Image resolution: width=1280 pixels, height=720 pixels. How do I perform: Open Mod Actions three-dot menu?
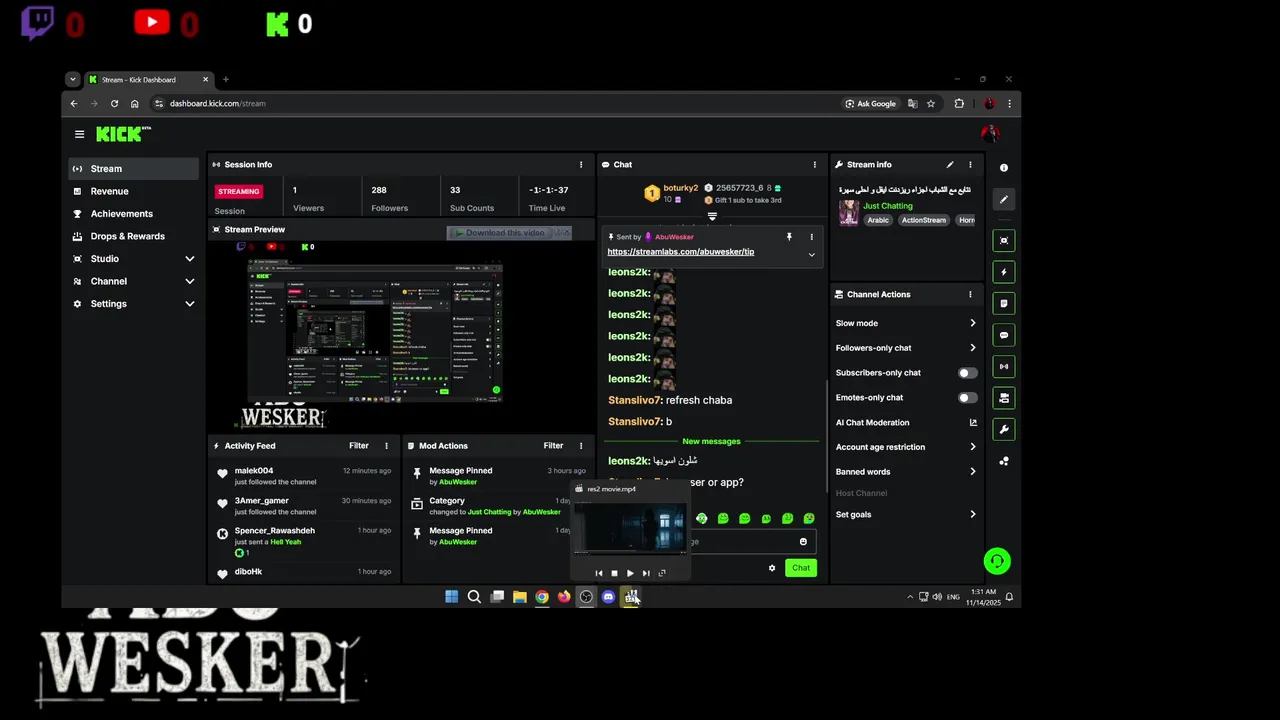pos(581,446)
